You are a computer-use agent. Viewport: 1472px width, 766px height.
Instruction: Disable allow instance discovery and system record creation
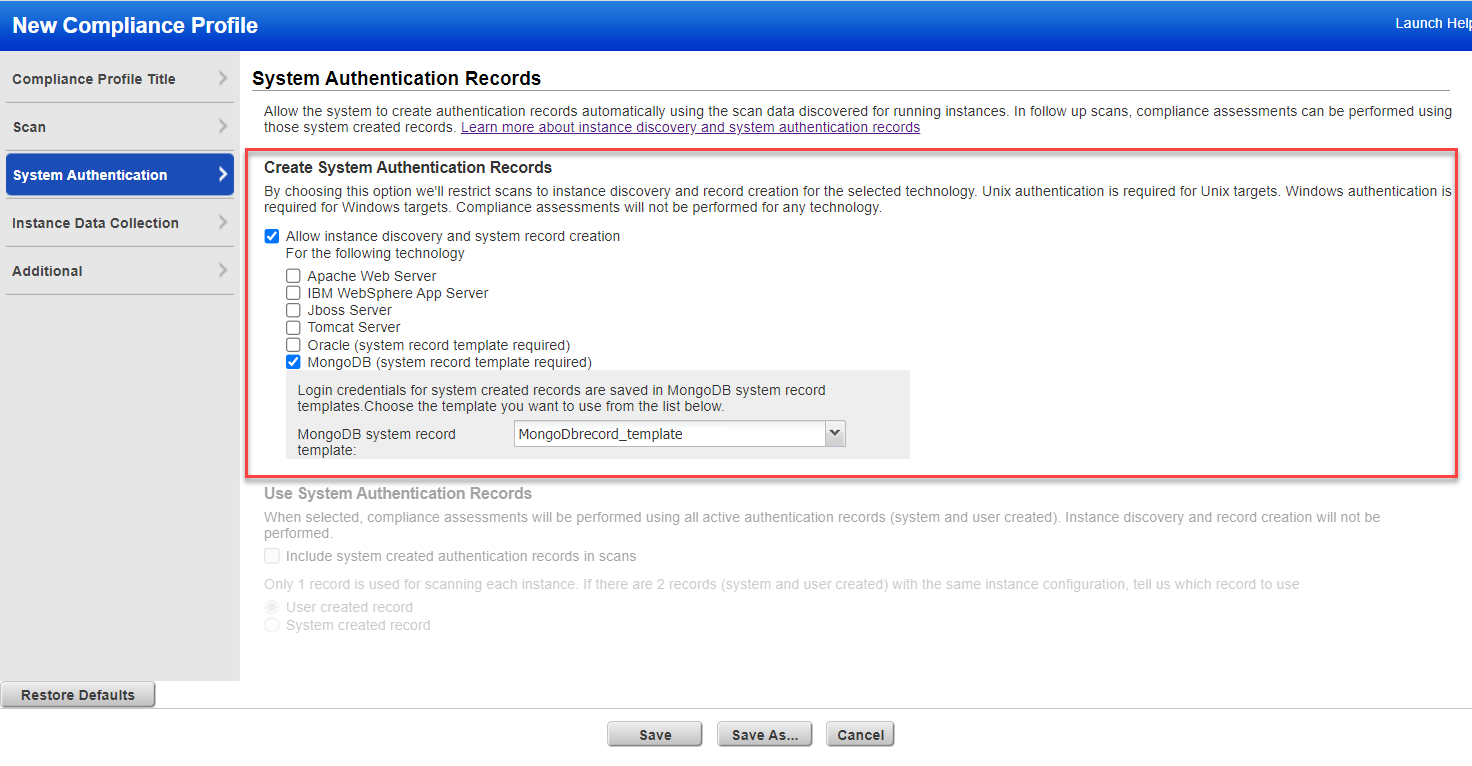point(271,236)
